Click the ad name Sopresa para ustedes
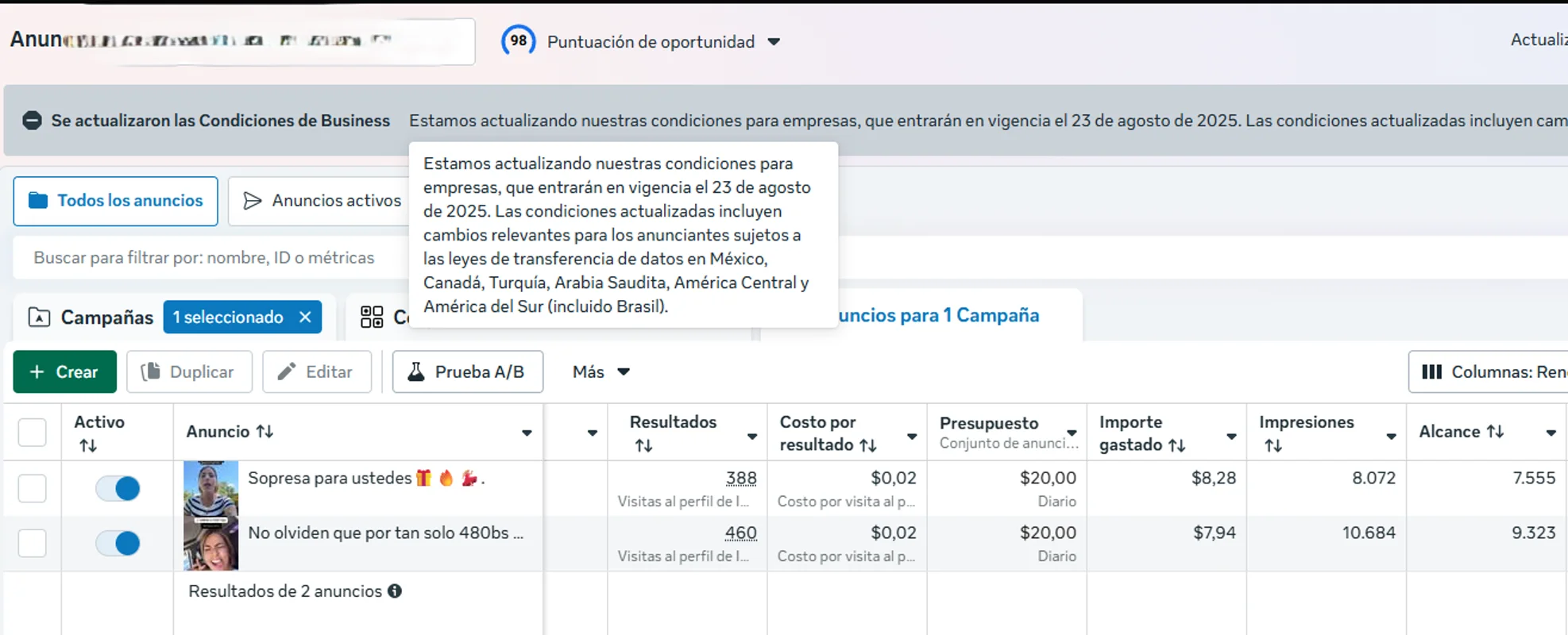Image resolution: width=1568 pixels, height=635 pixels. point(366,478)
